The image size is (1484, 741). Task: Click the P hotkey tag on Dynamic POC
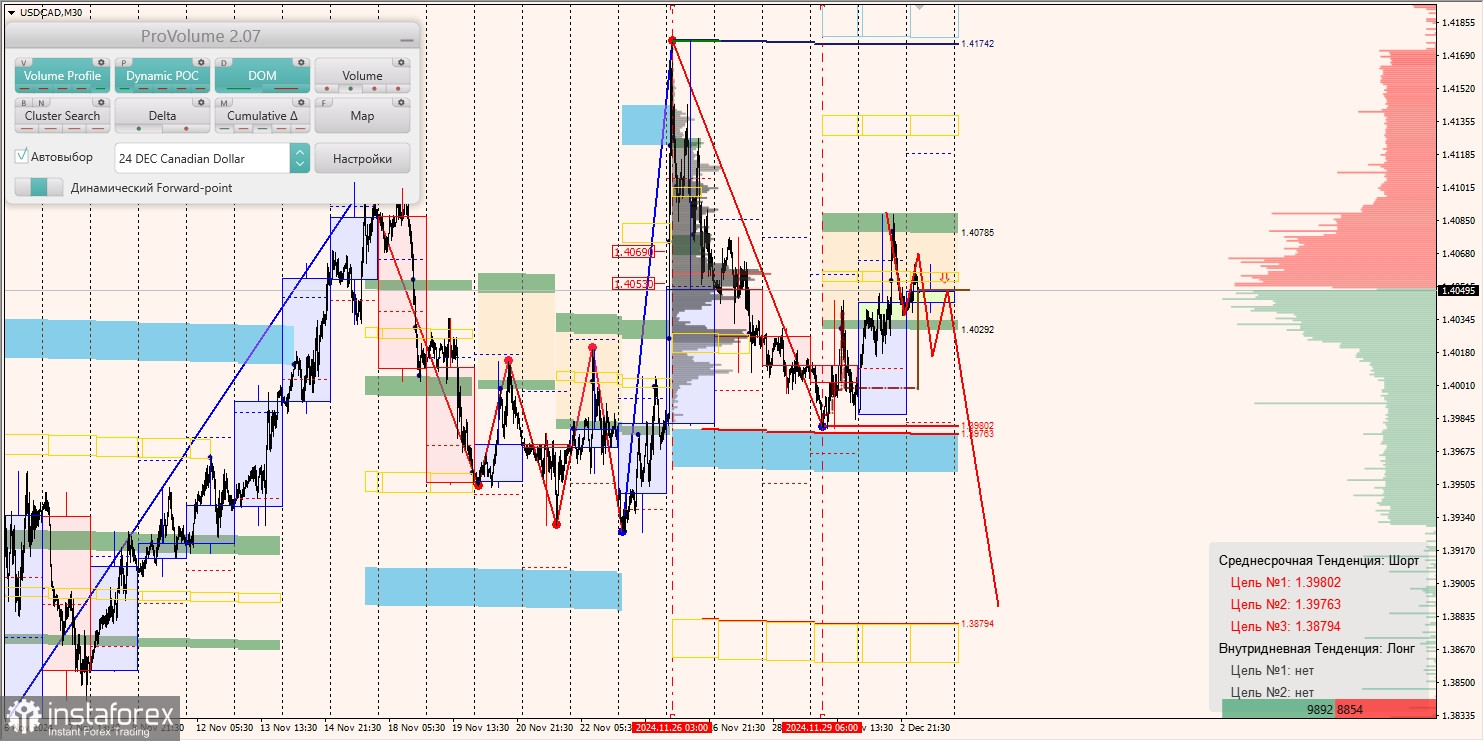(124, 62)
